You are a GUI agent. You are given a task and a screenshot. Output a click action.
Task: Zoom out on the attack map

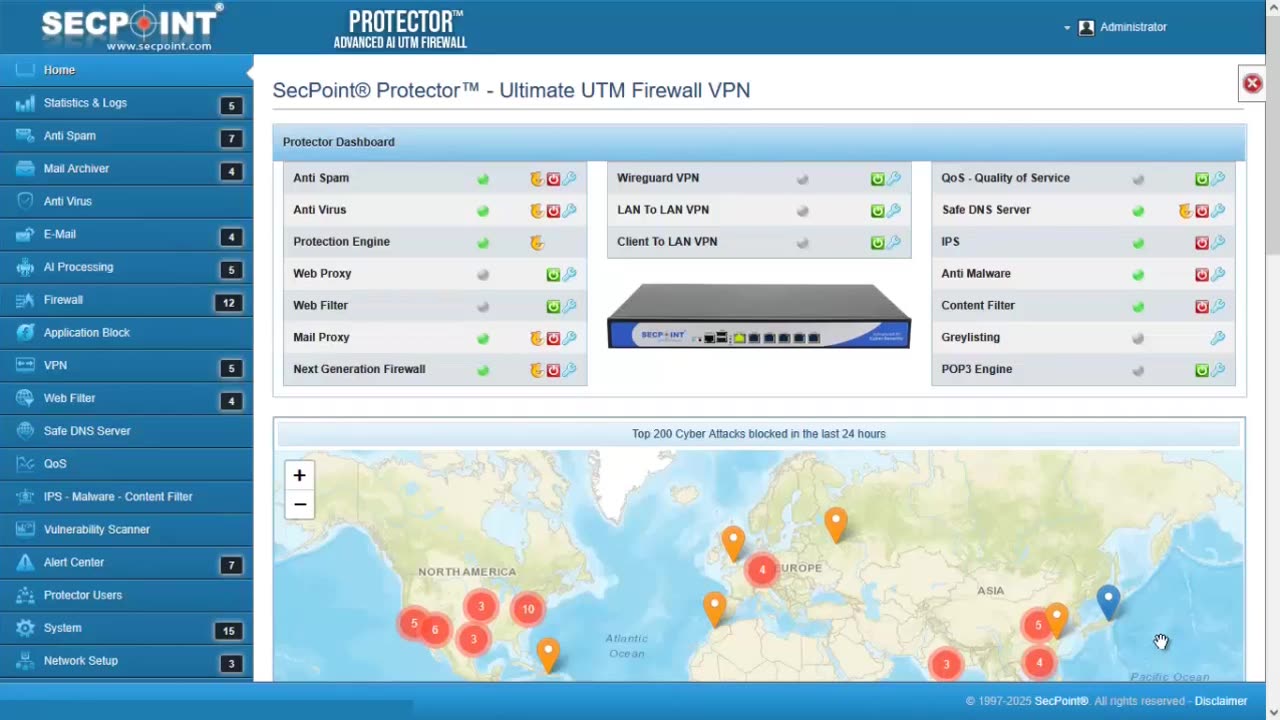tap(299, 505)
